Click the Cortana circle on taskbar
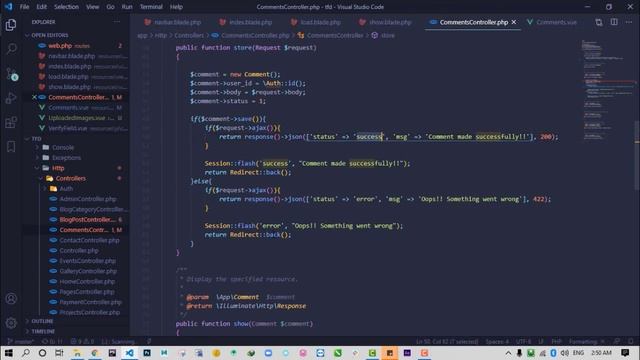Screen dimensions: 640x360 (42, 353)
